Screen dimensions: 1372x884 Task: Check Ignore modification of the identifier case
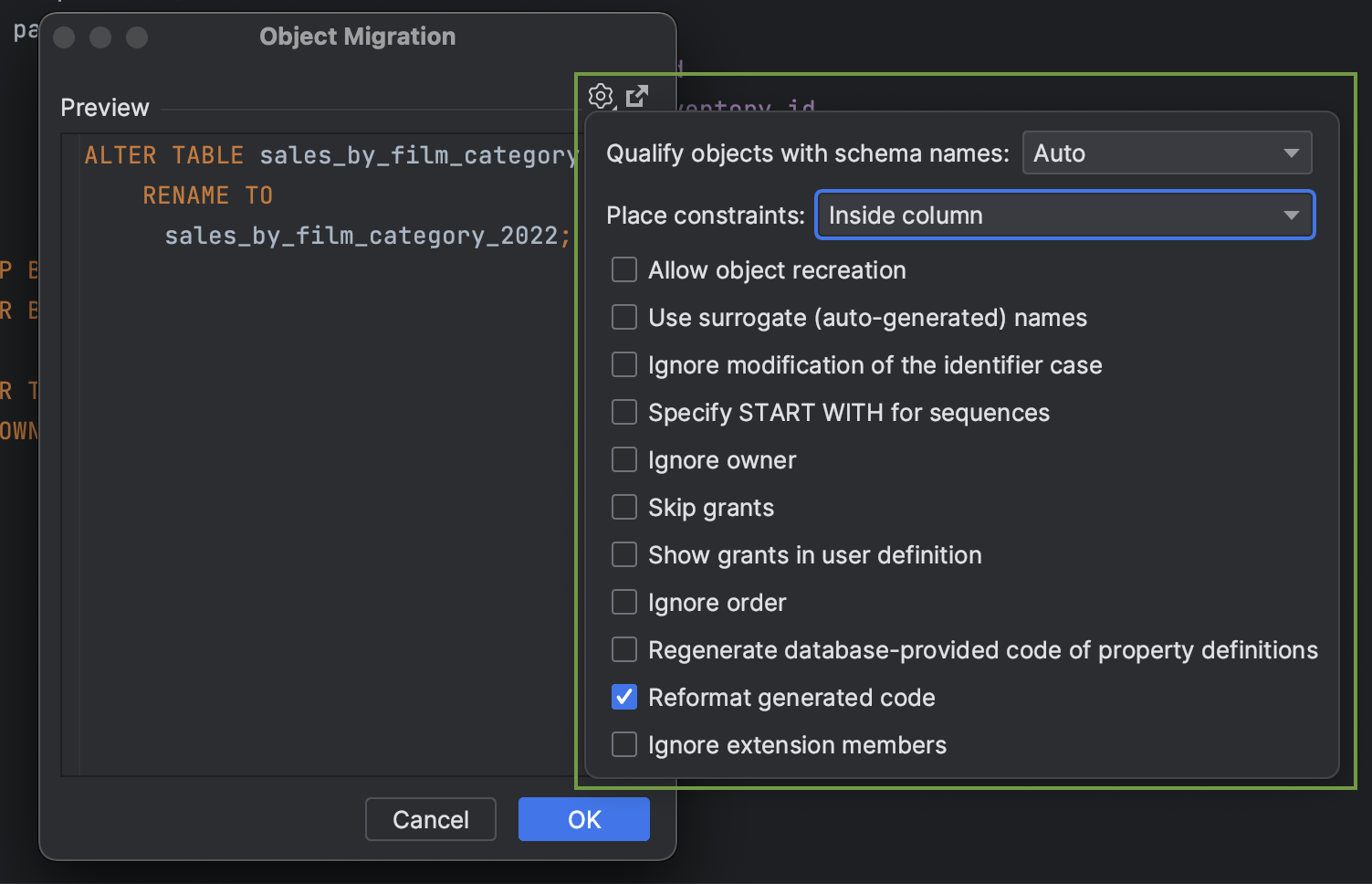pyautogui.click(x=624, y=364)
